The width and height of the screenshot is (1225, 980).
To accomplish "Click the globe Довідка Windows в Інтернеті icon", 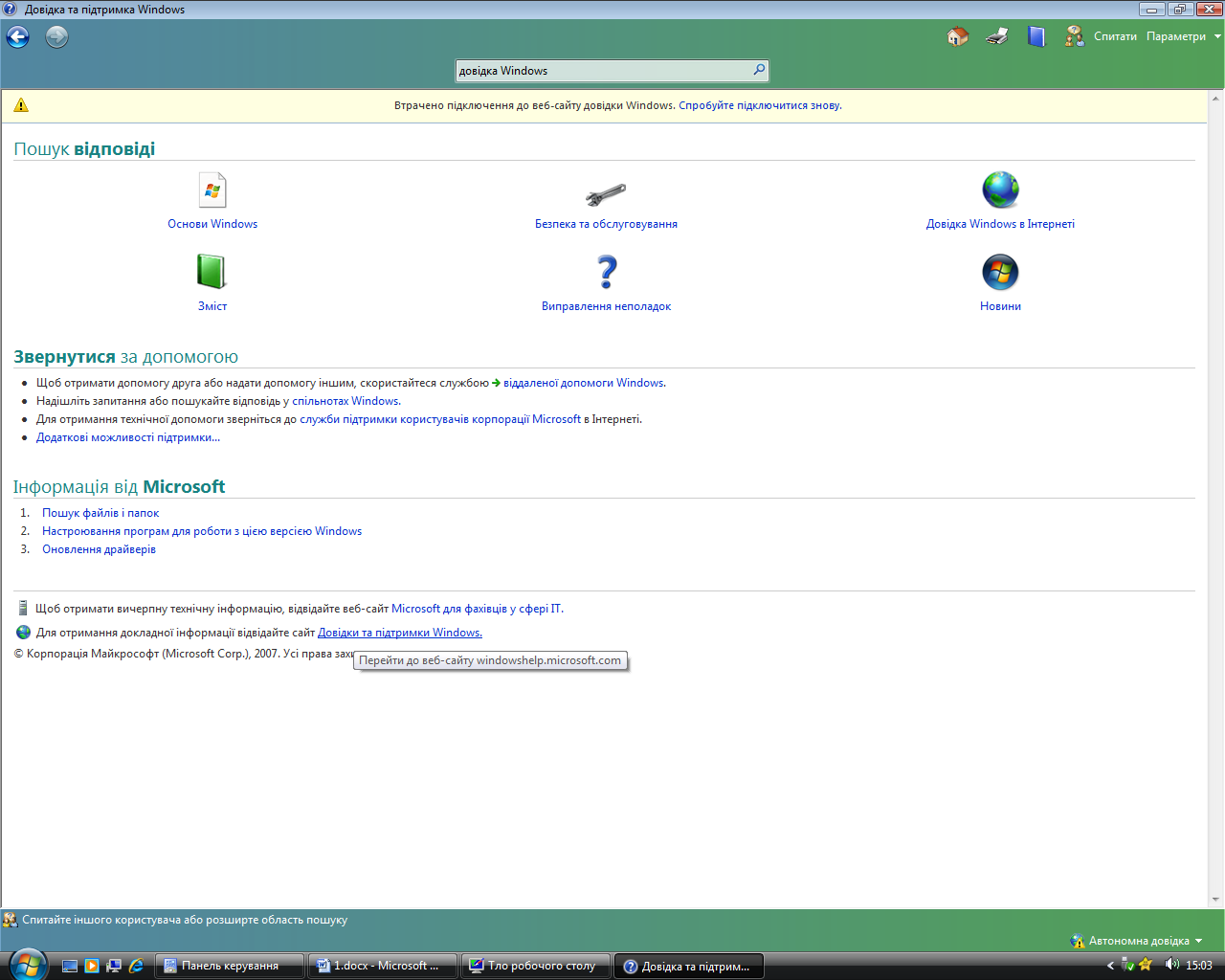I will click(1000, 189).
